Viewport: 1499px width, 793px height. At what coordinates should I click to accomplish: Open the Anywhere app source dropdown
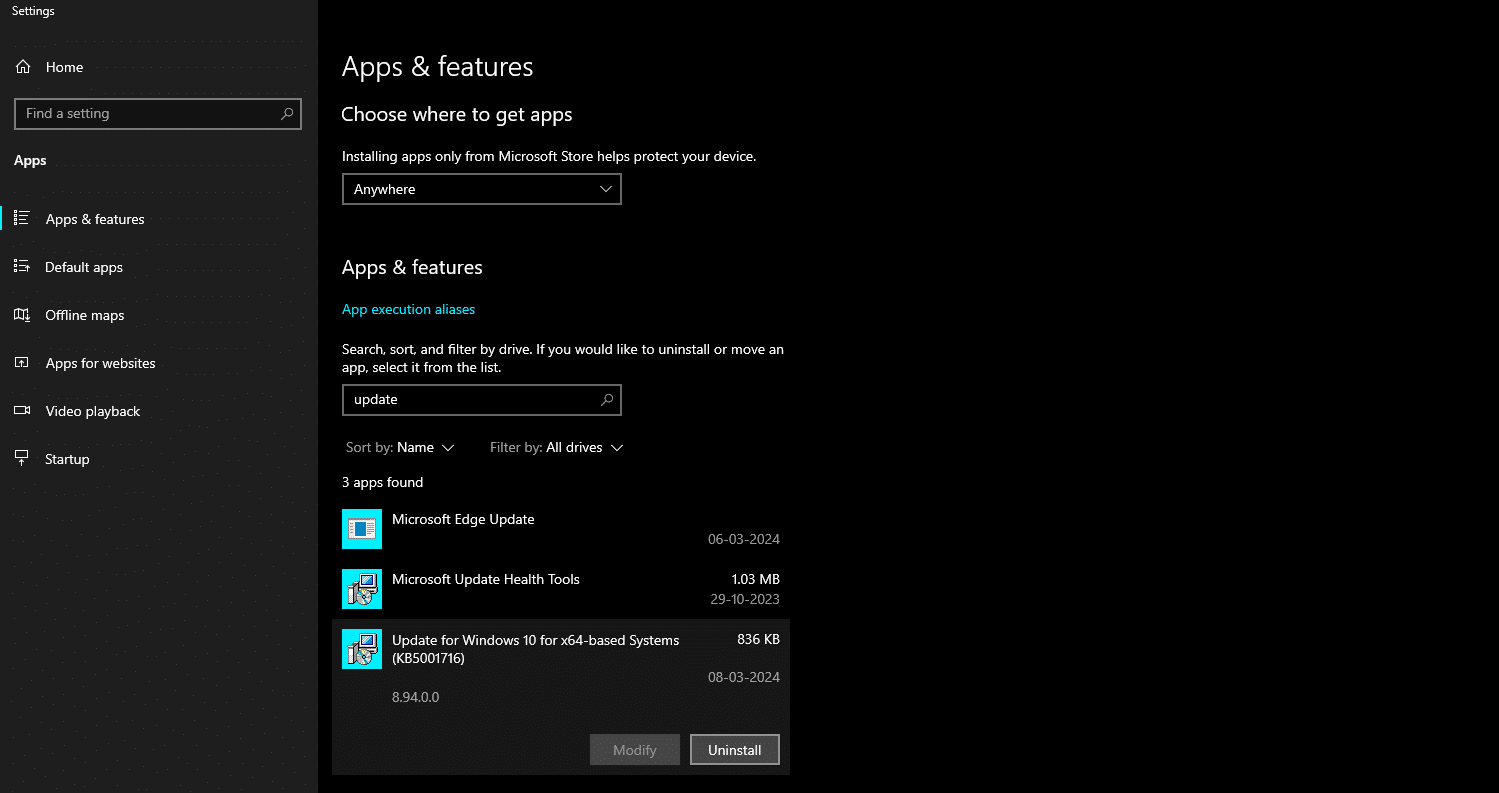pyautogui.click(x=482, y=189)
